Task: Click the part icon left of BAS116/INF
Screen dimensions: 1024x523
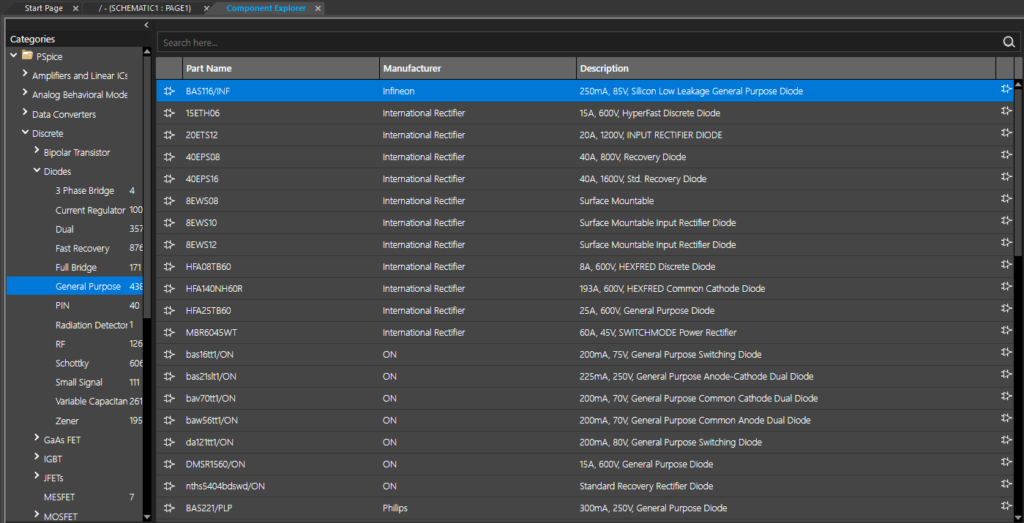Action: point(169,91)
